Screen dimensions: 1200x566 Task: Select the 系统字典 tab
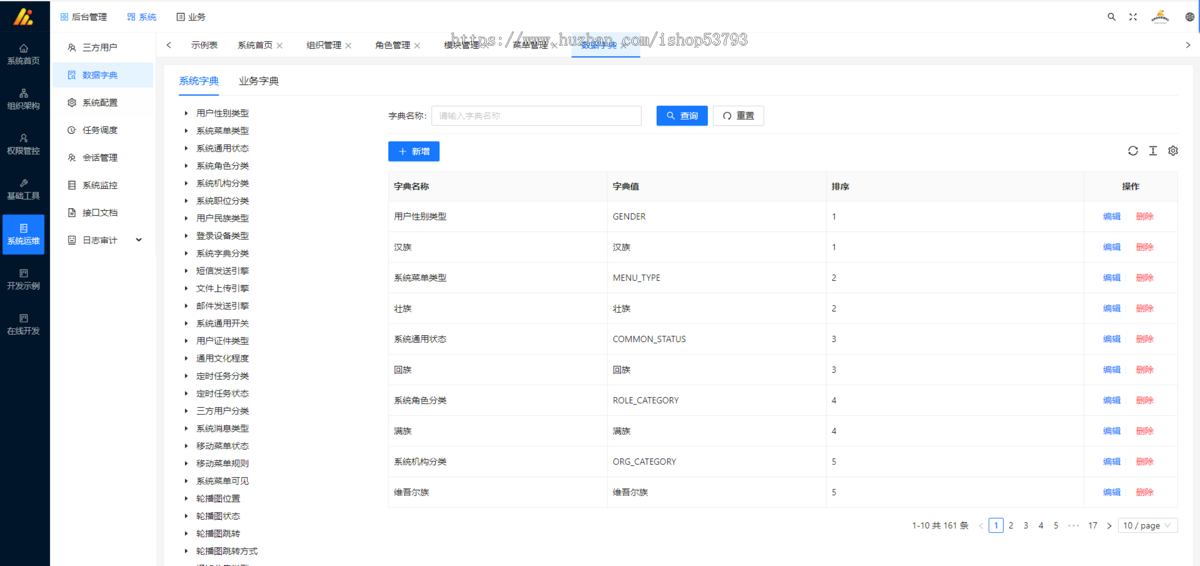199,81
